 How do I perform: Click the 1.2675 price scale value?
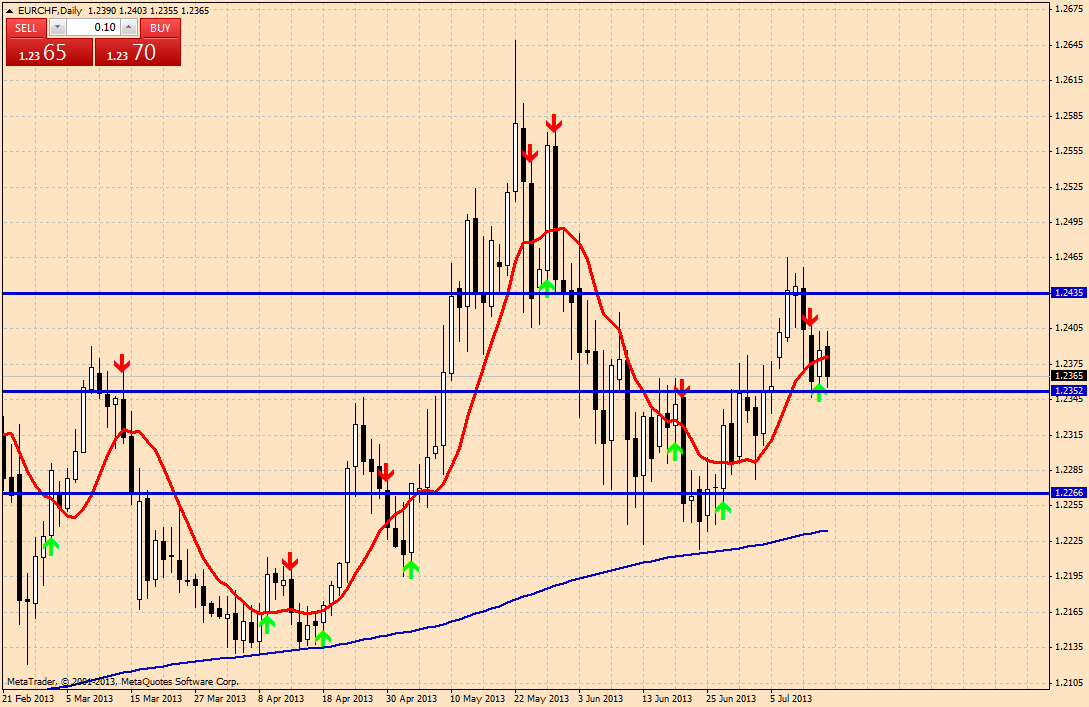click(1069, 9)
